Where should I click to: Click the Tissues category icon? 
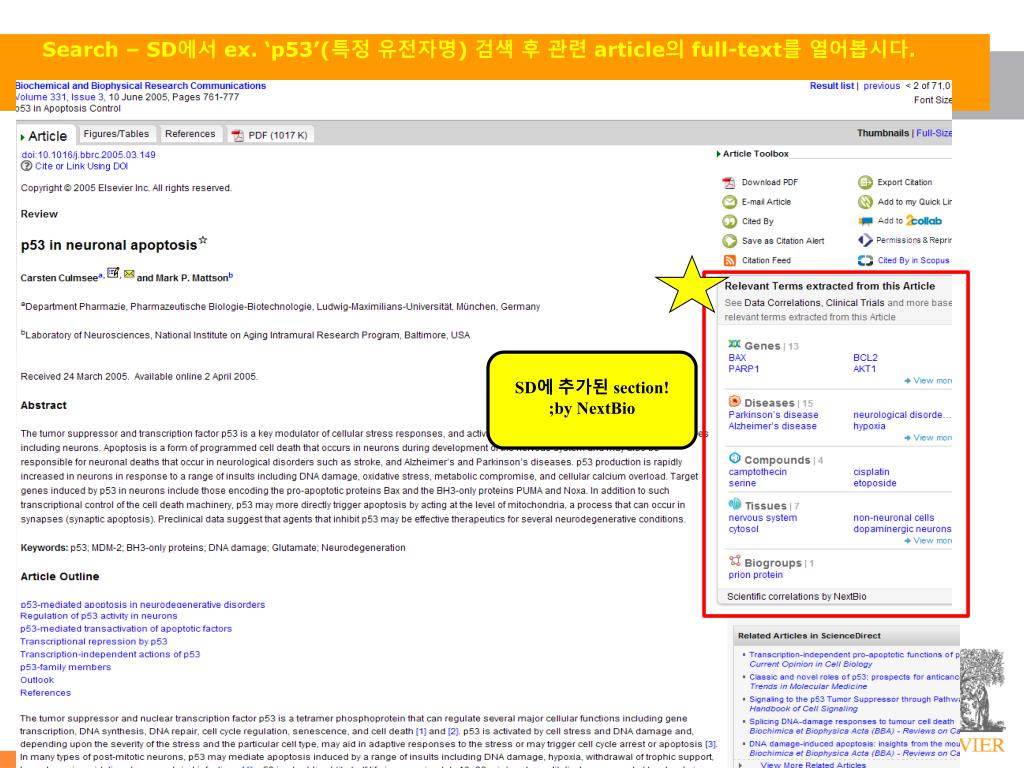coord(735,504)
